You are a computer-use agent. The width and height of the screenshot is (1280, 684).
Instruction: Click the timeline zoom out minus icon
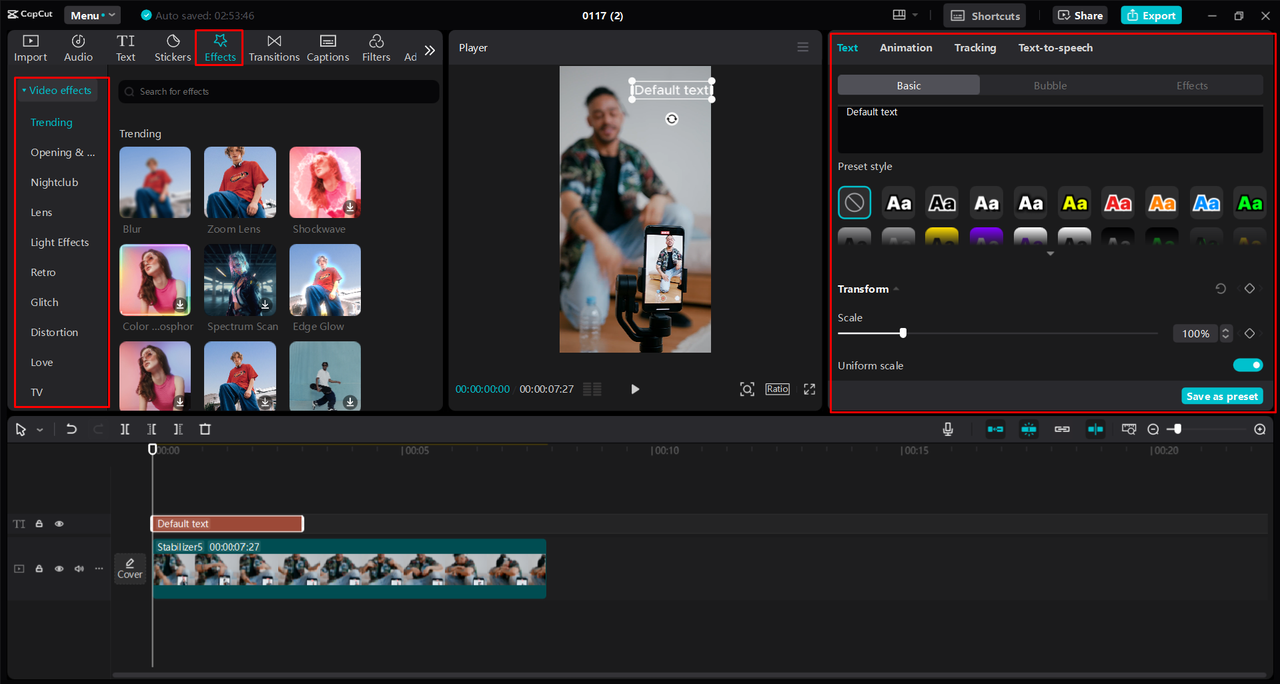point(1153,429)
